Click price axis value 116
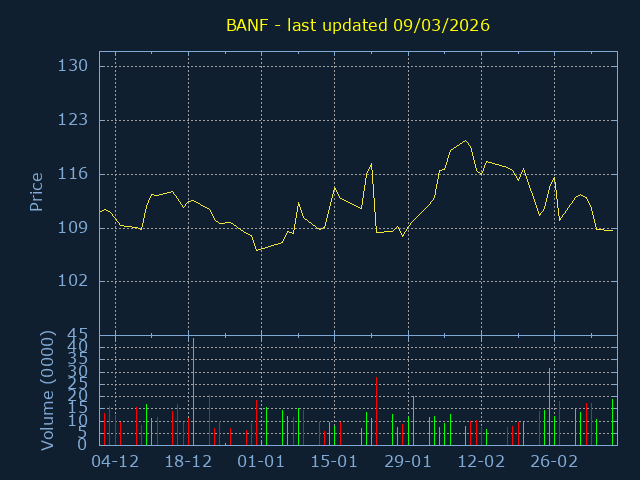 [73, 174]
